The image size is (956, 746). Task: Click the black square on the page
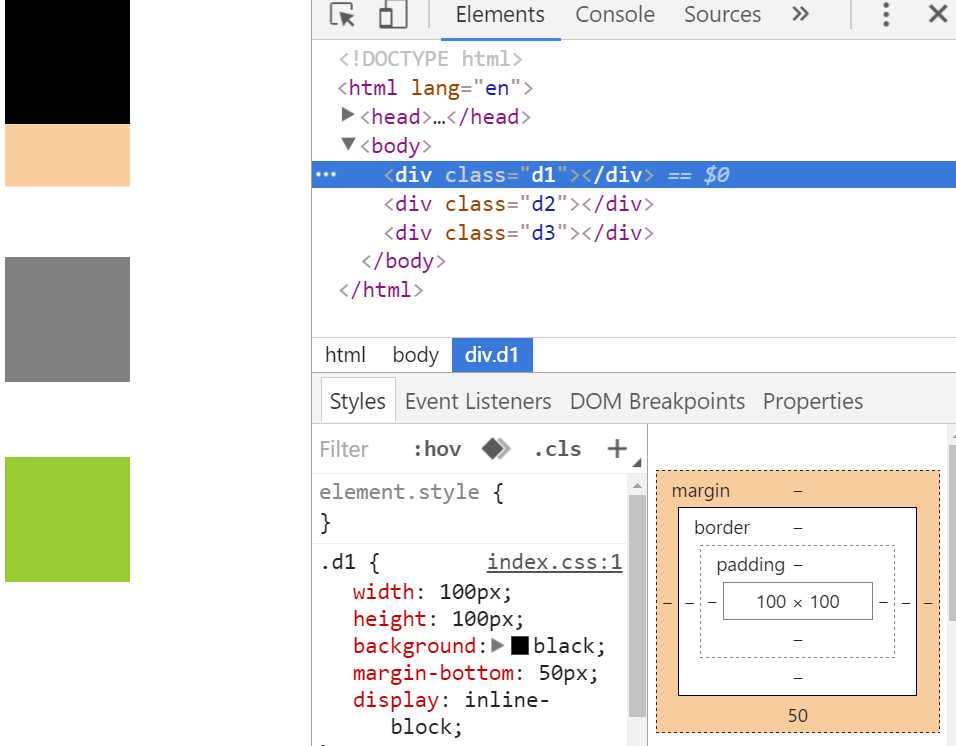[x=68, y=62]
